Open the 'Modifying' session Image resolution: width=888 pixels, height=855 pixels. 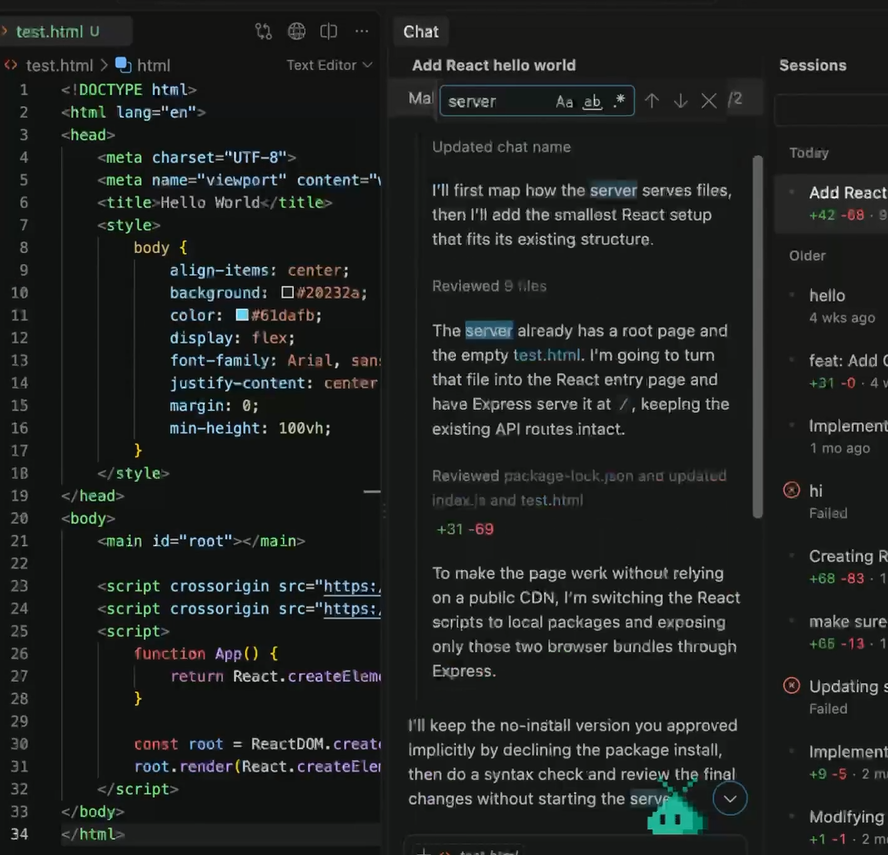pyautogui.click(x=831, y=827)
